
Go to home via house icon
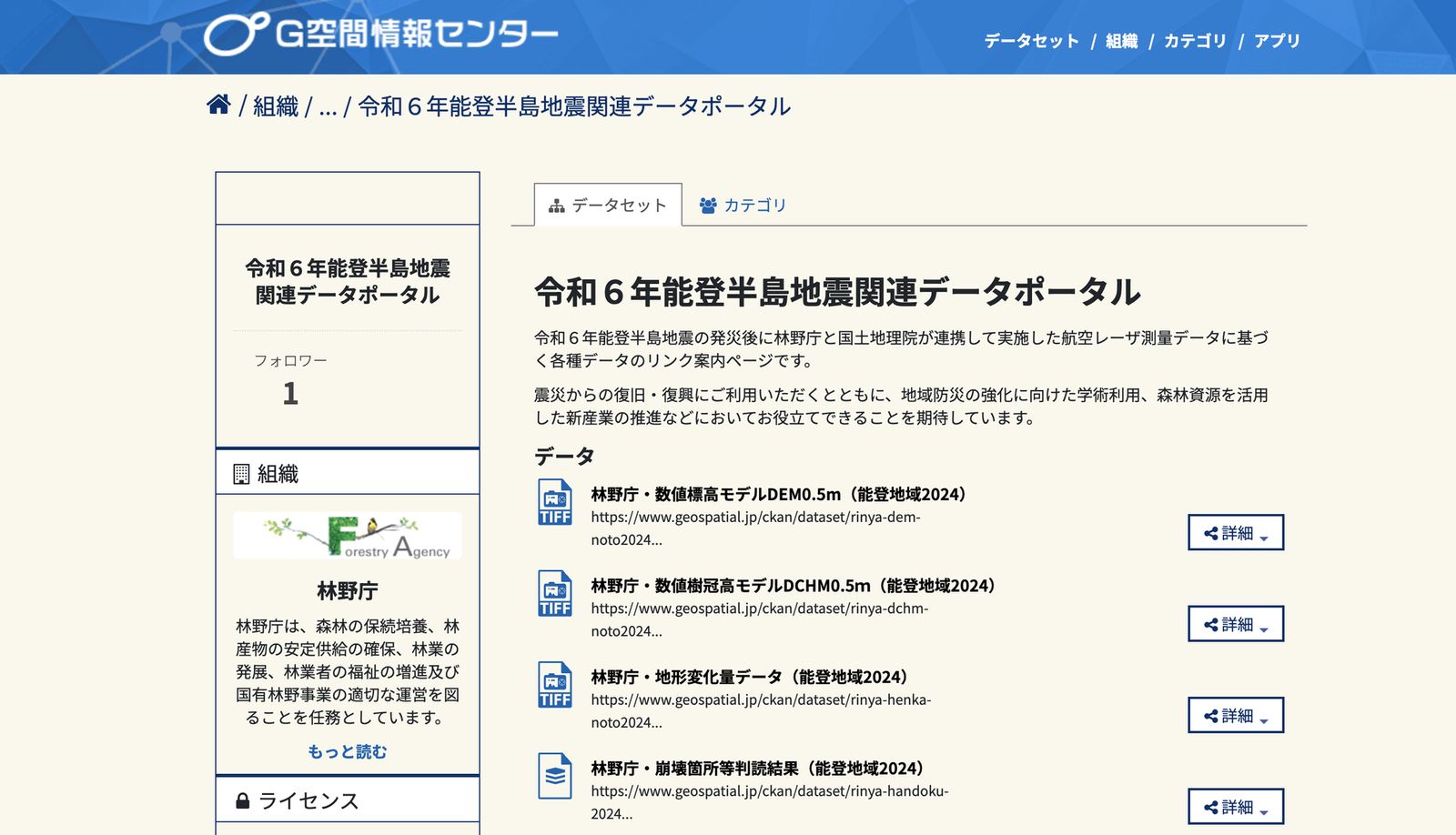coord(218,105)
